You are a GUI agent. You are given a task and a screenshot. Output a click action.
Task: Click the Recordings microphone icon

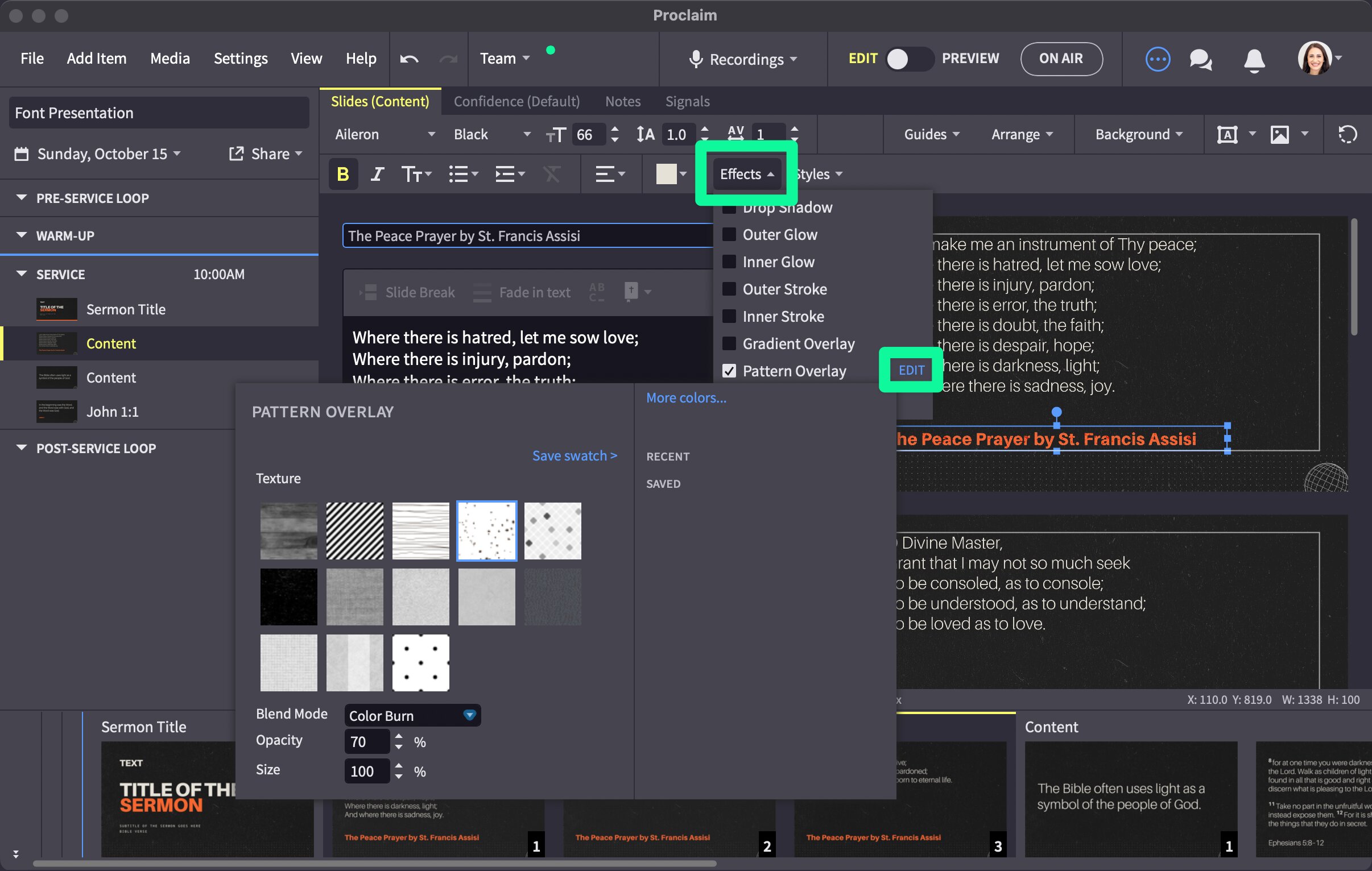(695, 59)
